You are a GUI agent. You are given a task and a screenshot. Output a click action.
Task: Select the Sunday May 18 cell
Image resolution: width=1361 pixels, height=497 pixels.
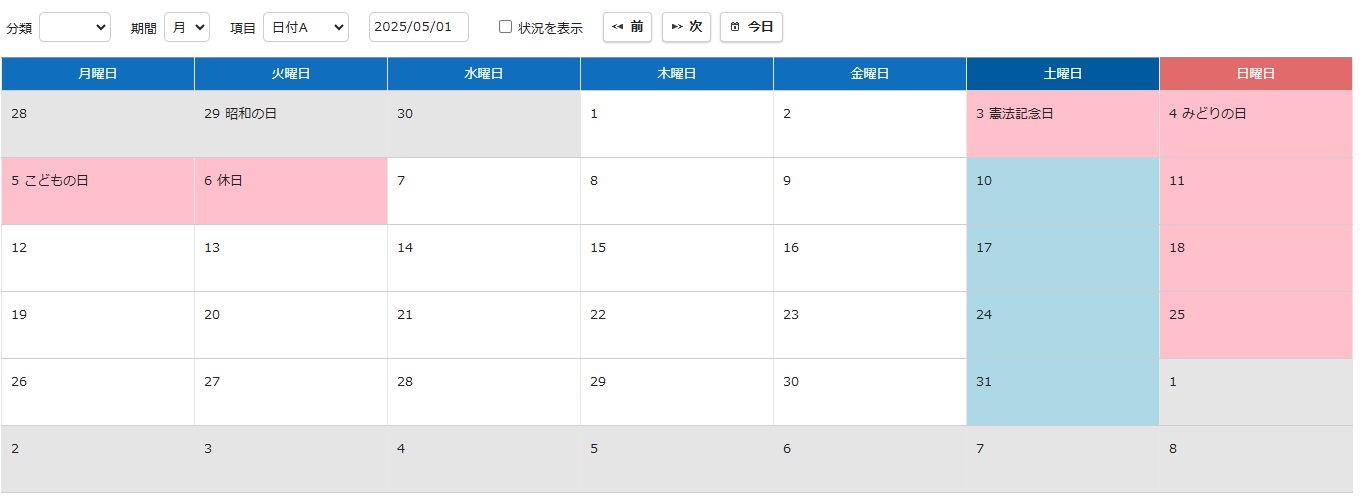coord(1256,258)
